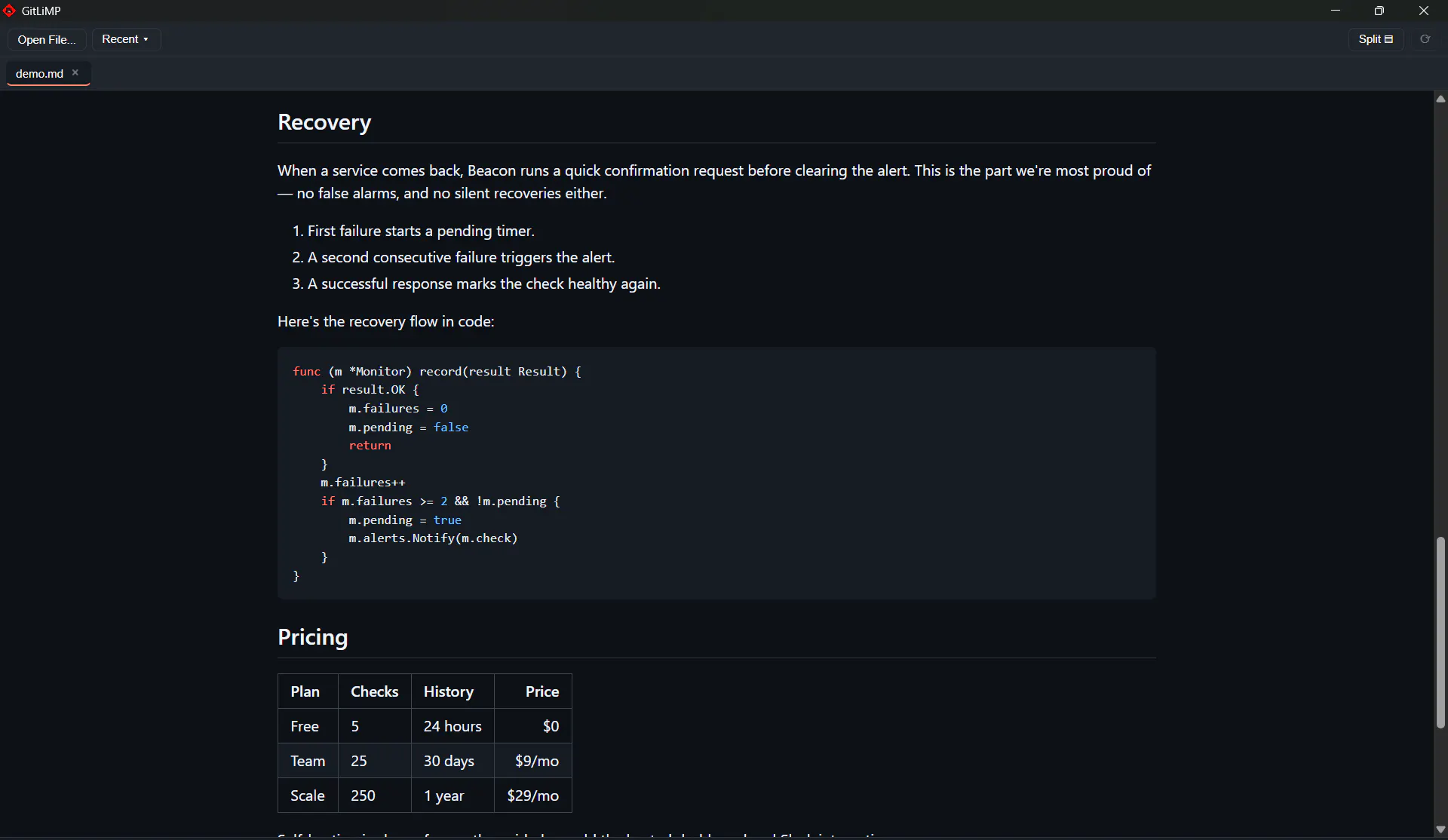Click the 'return' keyword in code
Screen dimensions: 1448x840
pyautogui.click(x=370, y=446)
